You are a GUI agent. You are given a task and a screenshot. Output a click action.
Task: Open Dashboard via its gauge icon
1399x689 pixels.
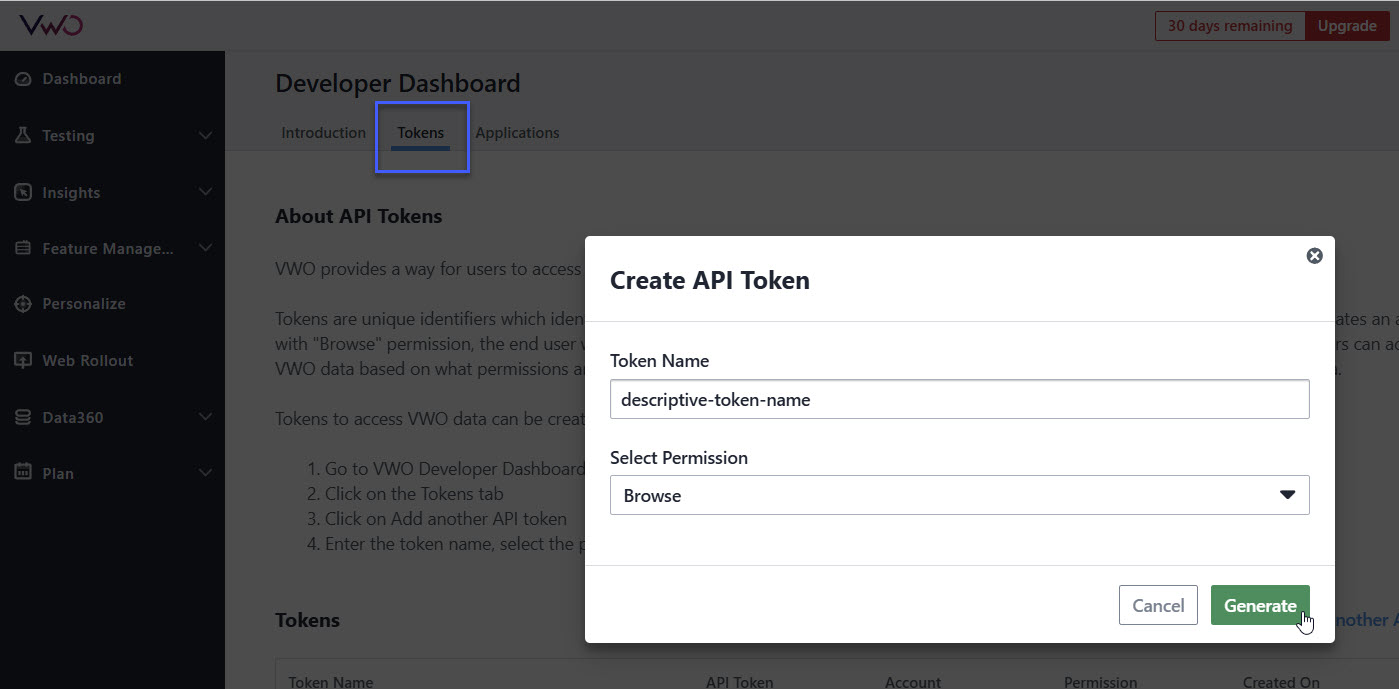click(23, 79)
